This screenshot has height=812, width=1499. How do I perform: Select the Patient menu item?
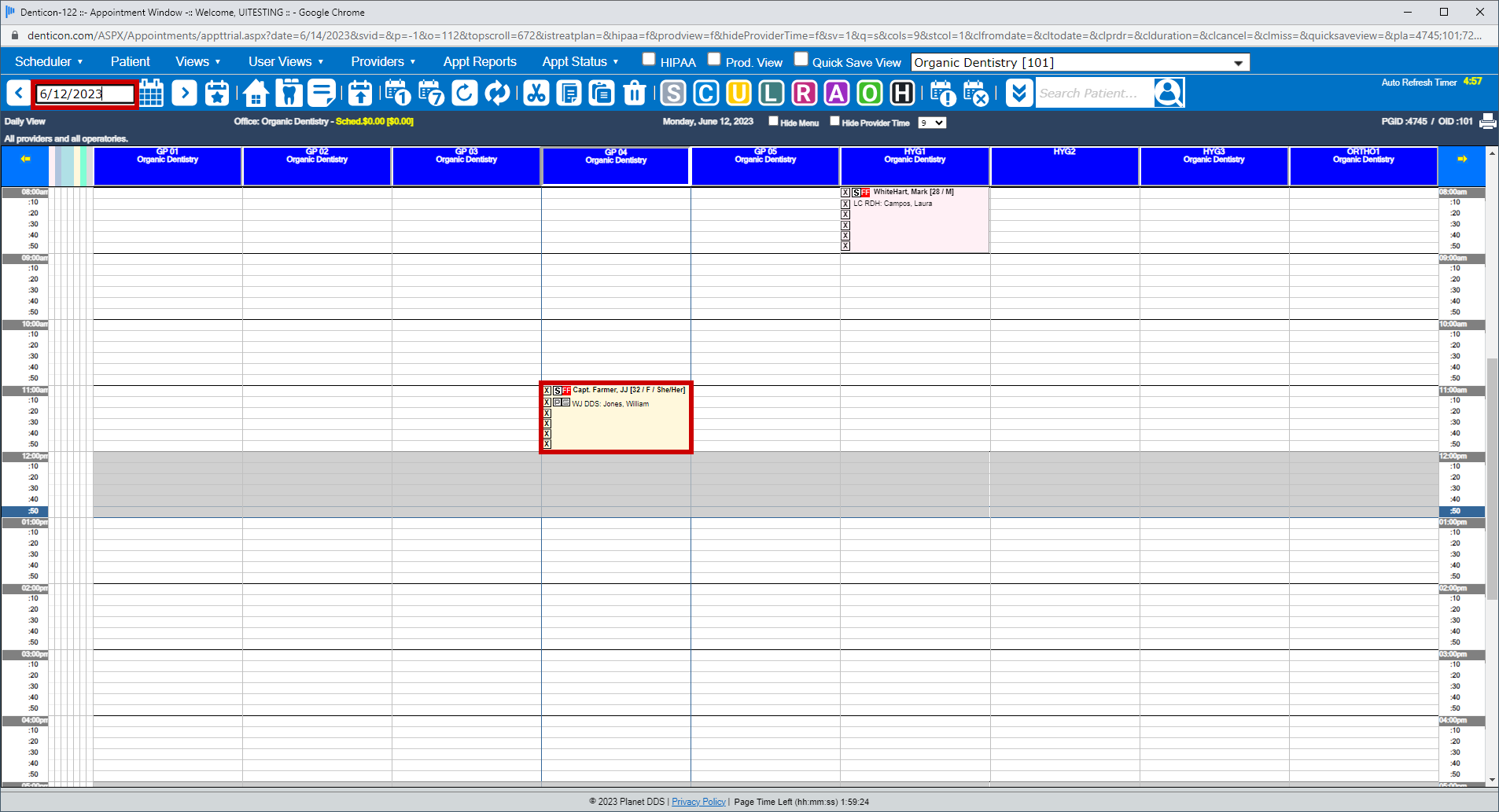click(131, 61)
